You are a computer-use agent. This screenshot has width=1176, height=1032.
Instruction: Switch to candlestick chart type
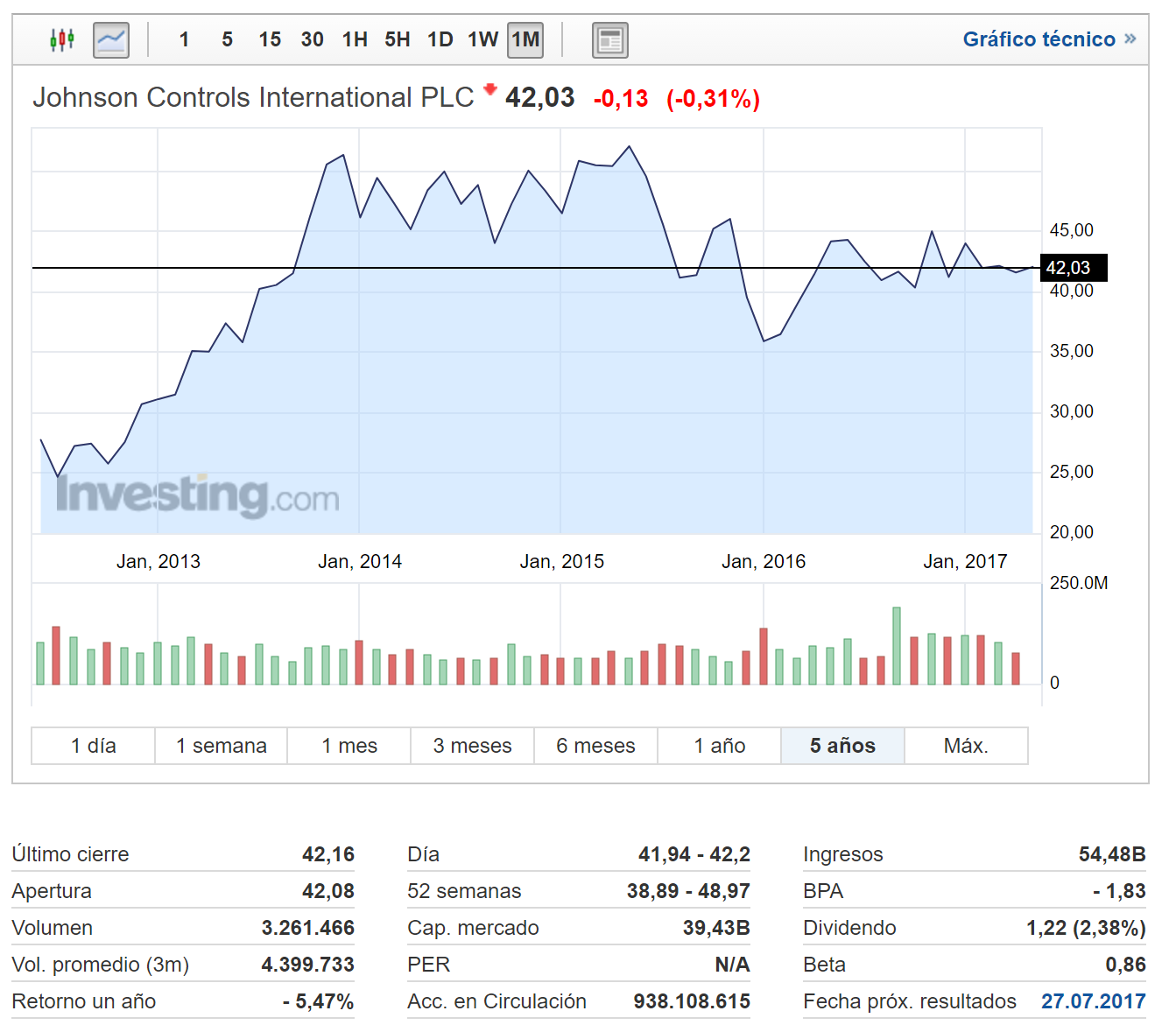click(x=61, y=39)
